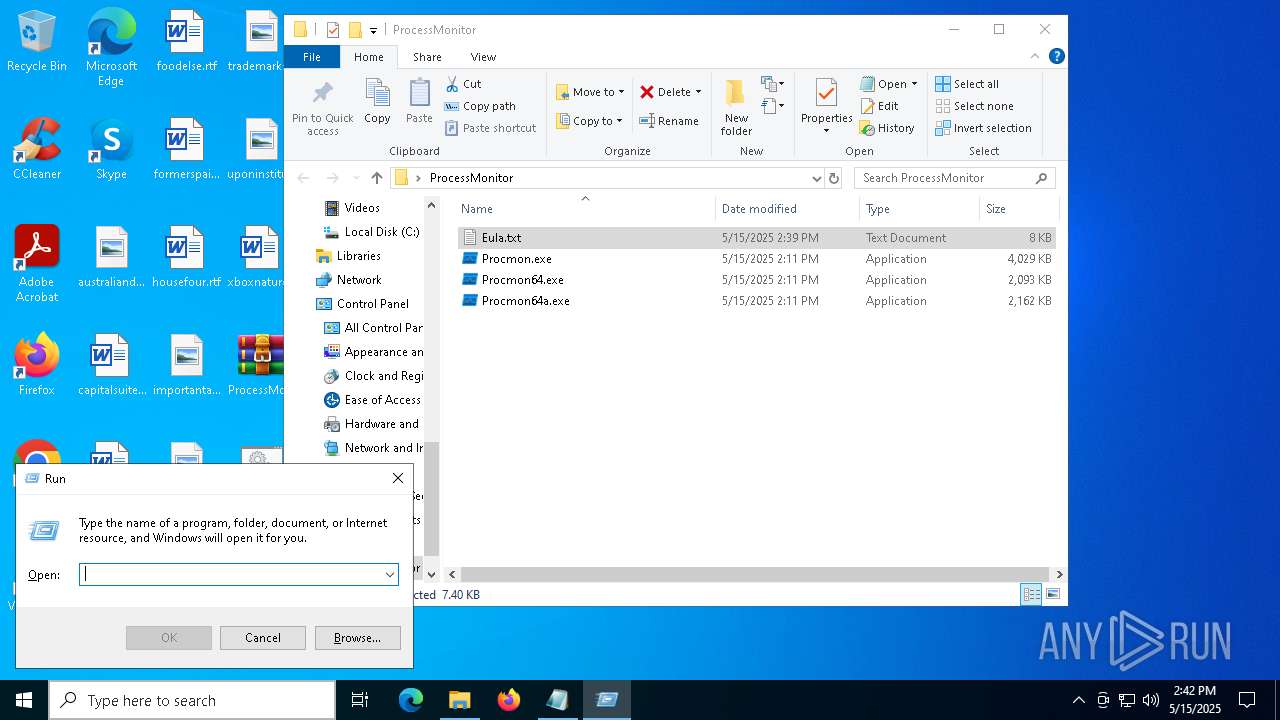
Task: Open Quick Access Toolbar customize arrow
Action: tap(373, 30)
